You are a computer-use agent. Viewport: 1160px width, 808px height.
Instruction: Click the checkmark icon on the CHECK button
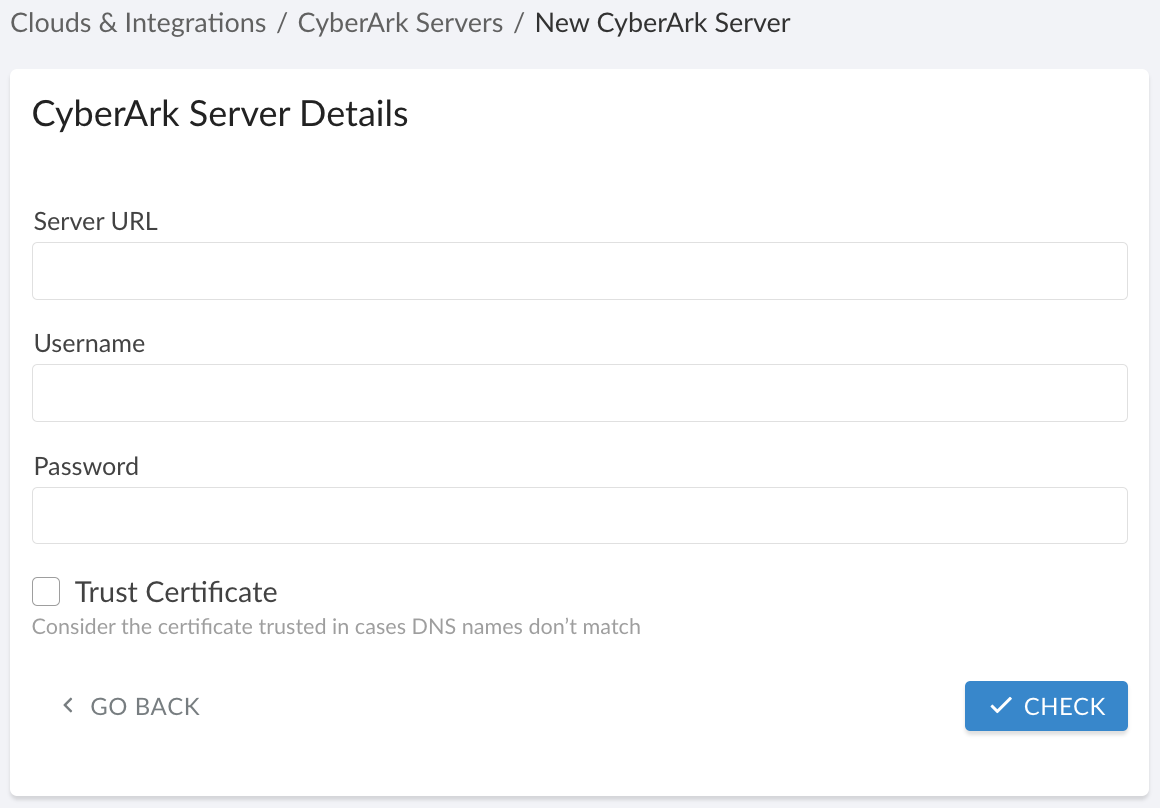pyautogui.click(x=999, y=705)
